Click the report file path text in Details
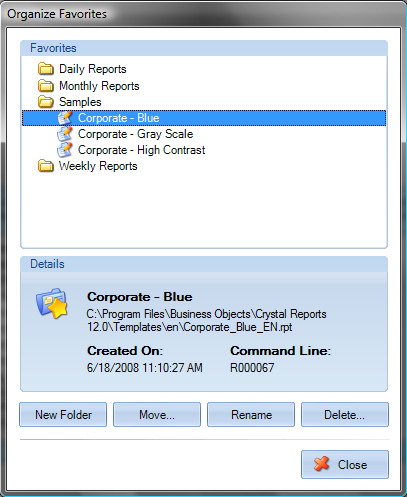This screenshot has width=407, height=497. (207, 320)
